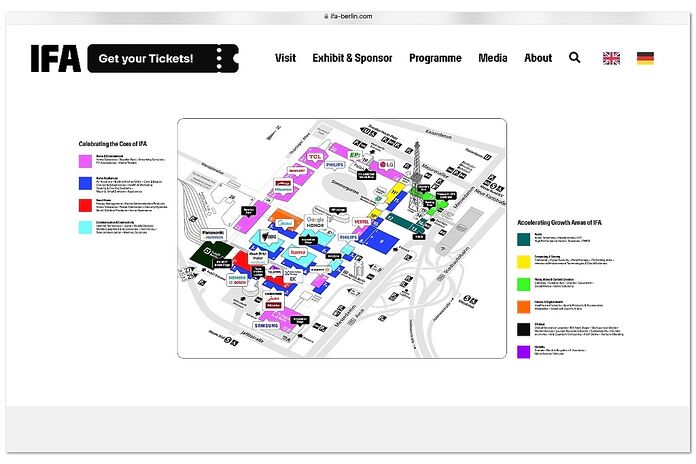Click the large blue hall on map
Image resolution: width=696 pixels, height=464 pixels.
click(381, 241)
